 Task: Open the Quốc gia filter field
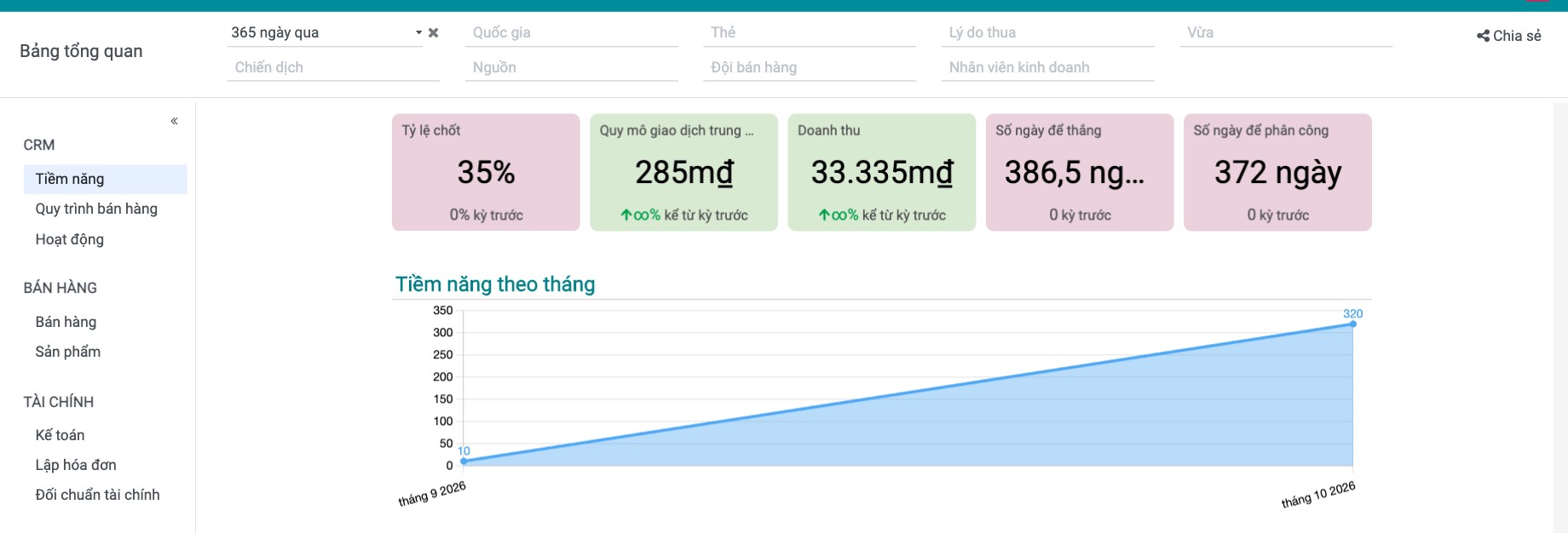571,32
